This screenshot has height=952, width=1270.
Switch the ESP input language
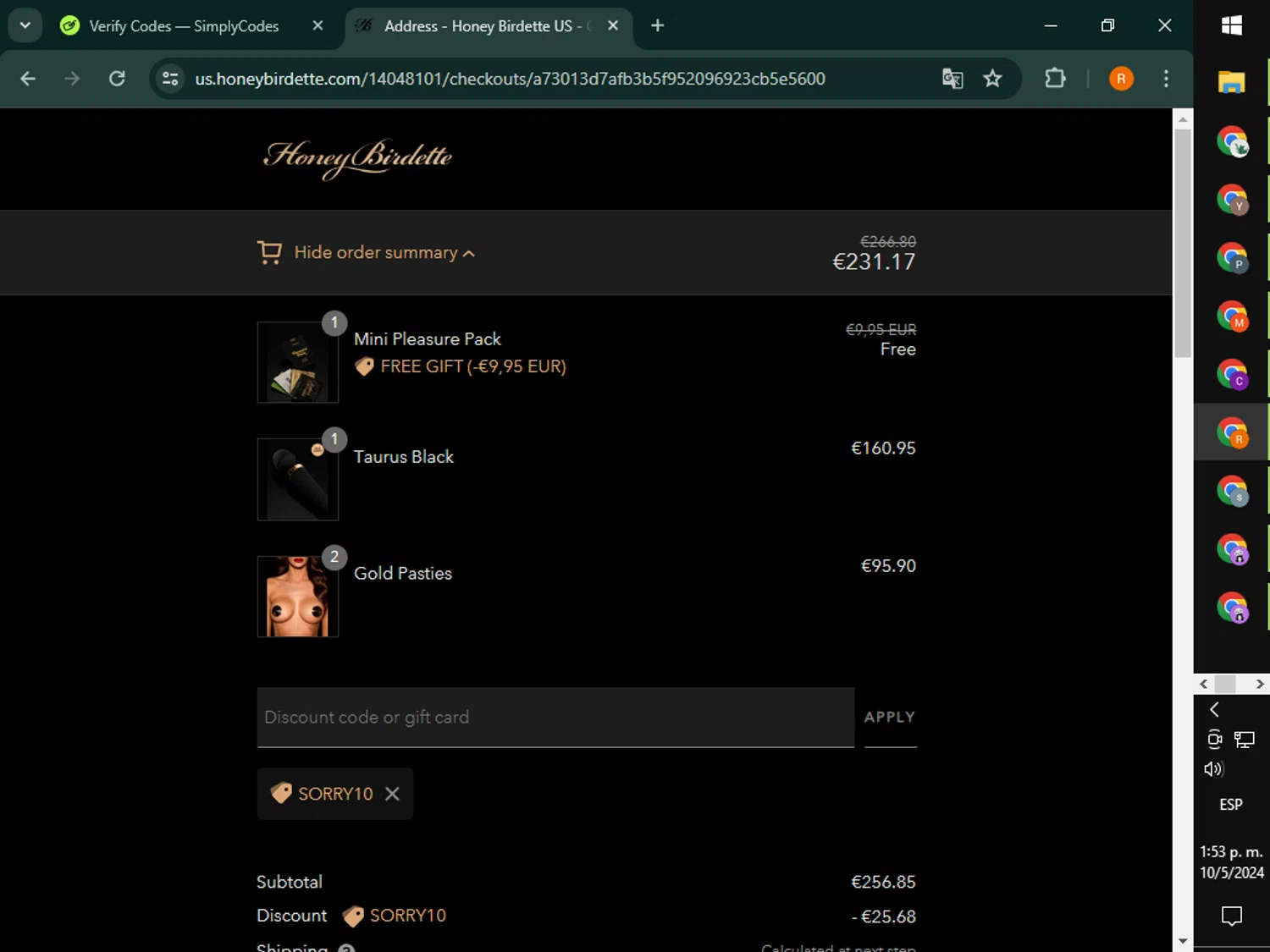1231,804
